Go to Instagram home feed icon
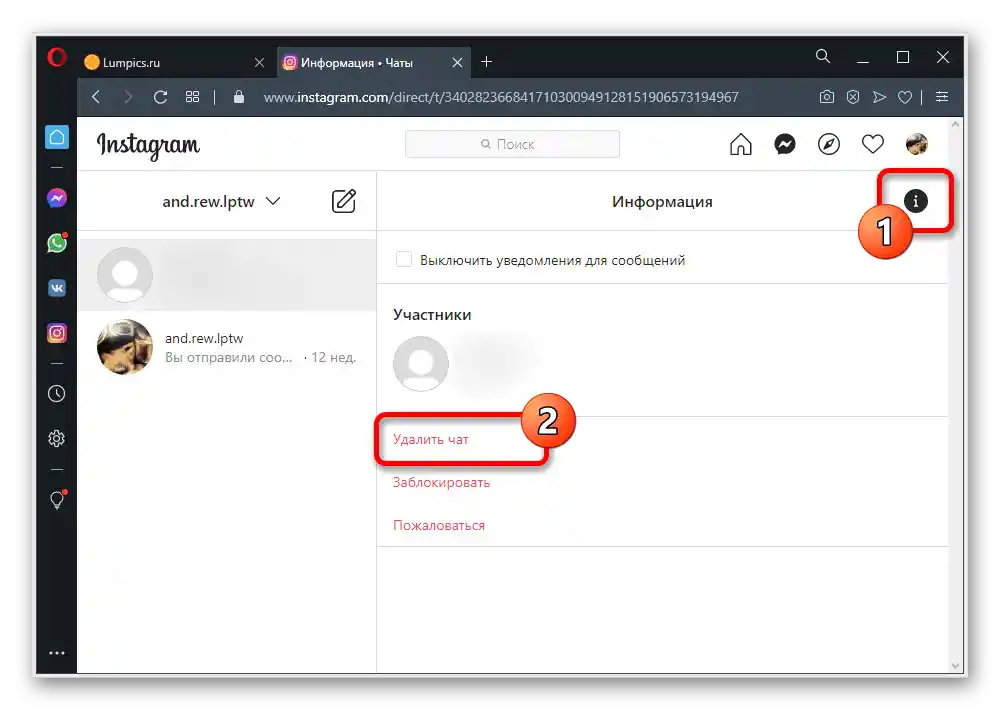The height and width of the screenshot is (710, 1000). pyautogui.click(x=740, y=144)
